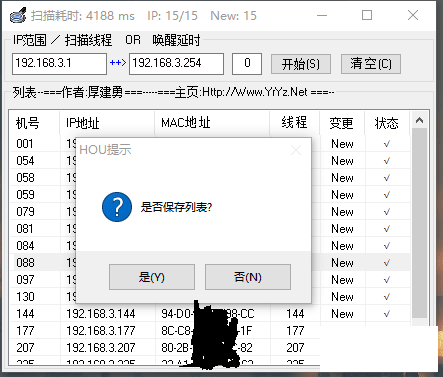Sort by 线程 column header
The image size is (443, 377).
[x=295, y=123]
